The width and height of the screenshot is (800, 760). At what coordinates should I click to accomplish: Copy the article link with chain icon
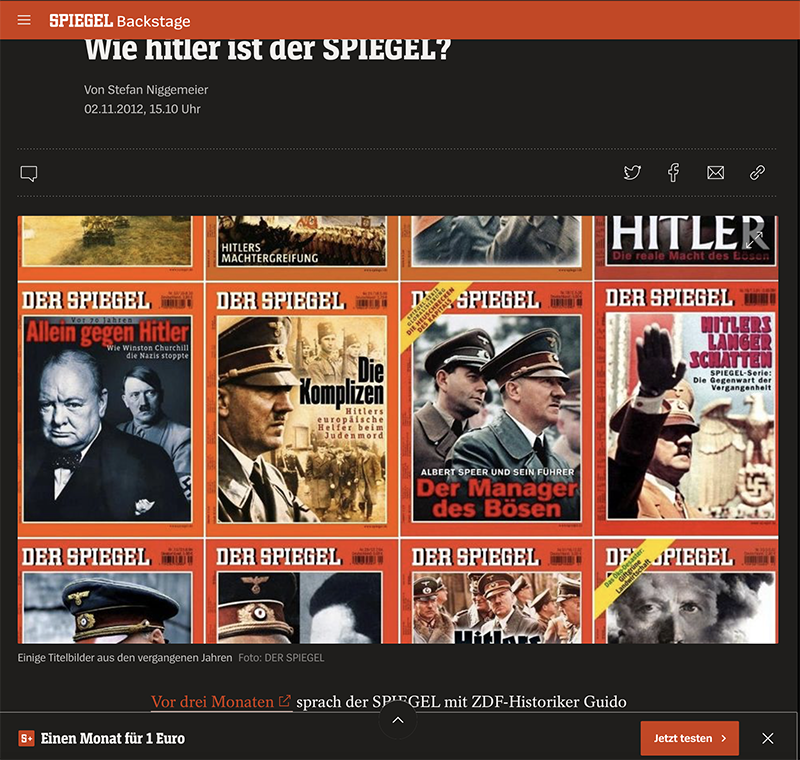(757, 173)
